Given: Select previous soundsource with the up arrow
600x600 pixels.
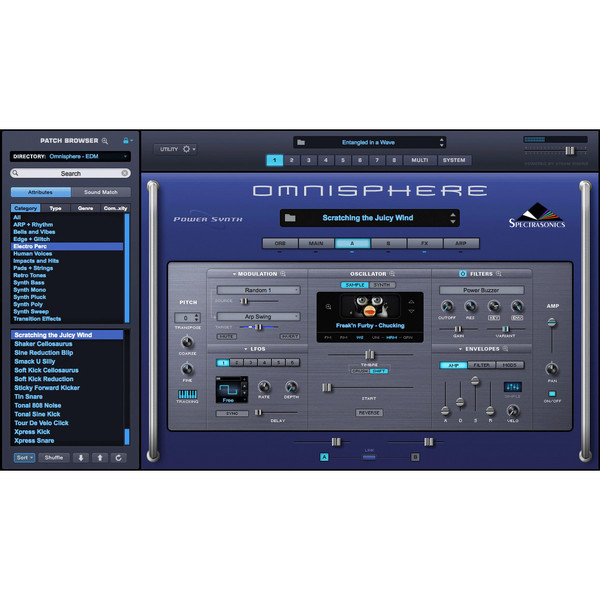Looking at the screenshot, I should click(x=411, y=302).
